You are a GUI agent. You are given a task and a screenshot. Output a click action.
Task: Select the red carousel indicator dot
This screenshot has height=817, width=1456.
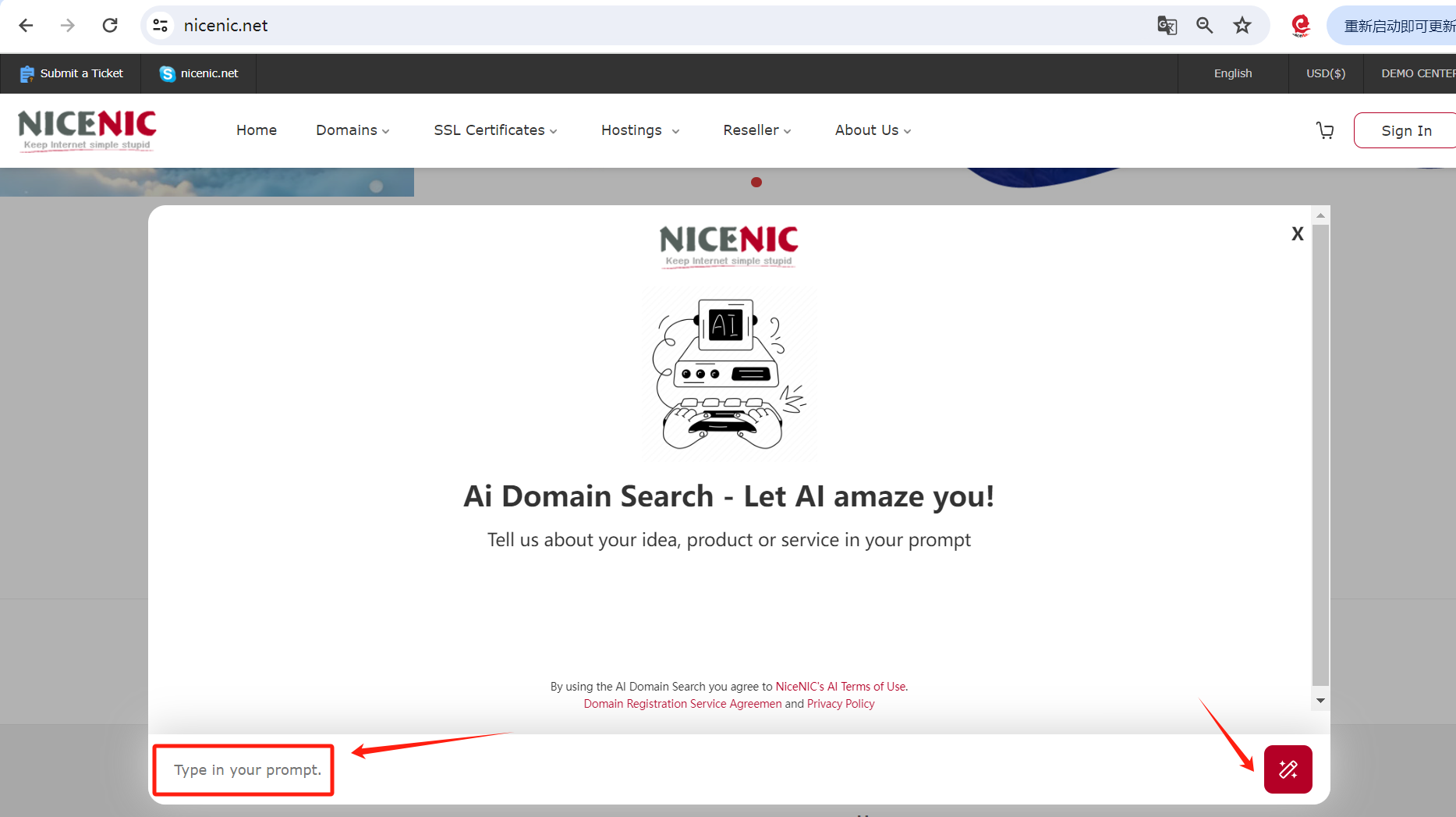click(756, 183)
